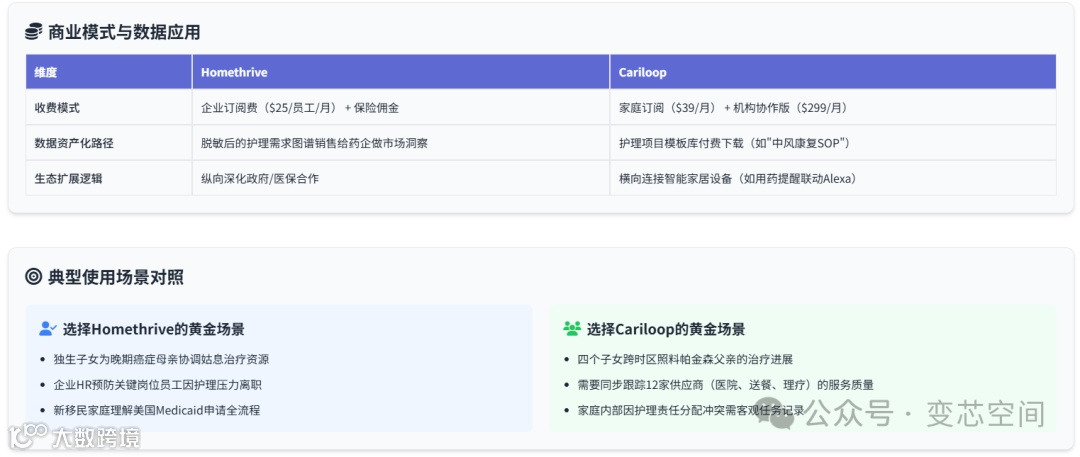Click the user-check icon beside 选择Homethrive的黄金场景

point(48,329)
